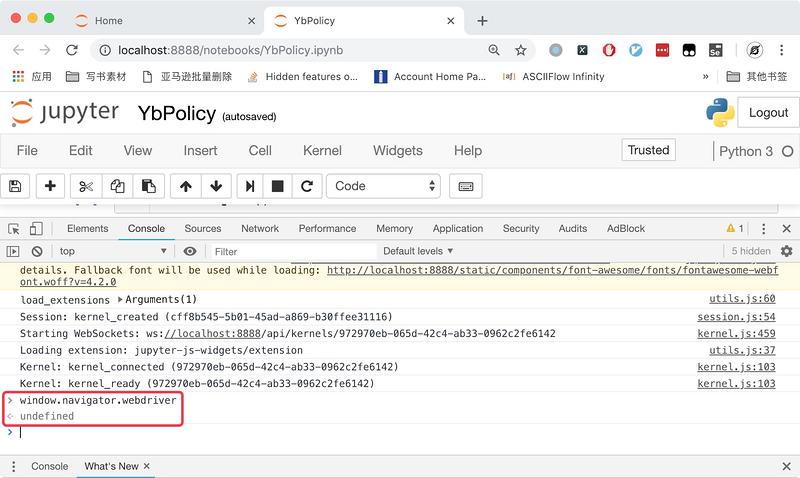Screen dimensions: 800x478
Task: Run cell and step forward icon
Action: point(250,186)
